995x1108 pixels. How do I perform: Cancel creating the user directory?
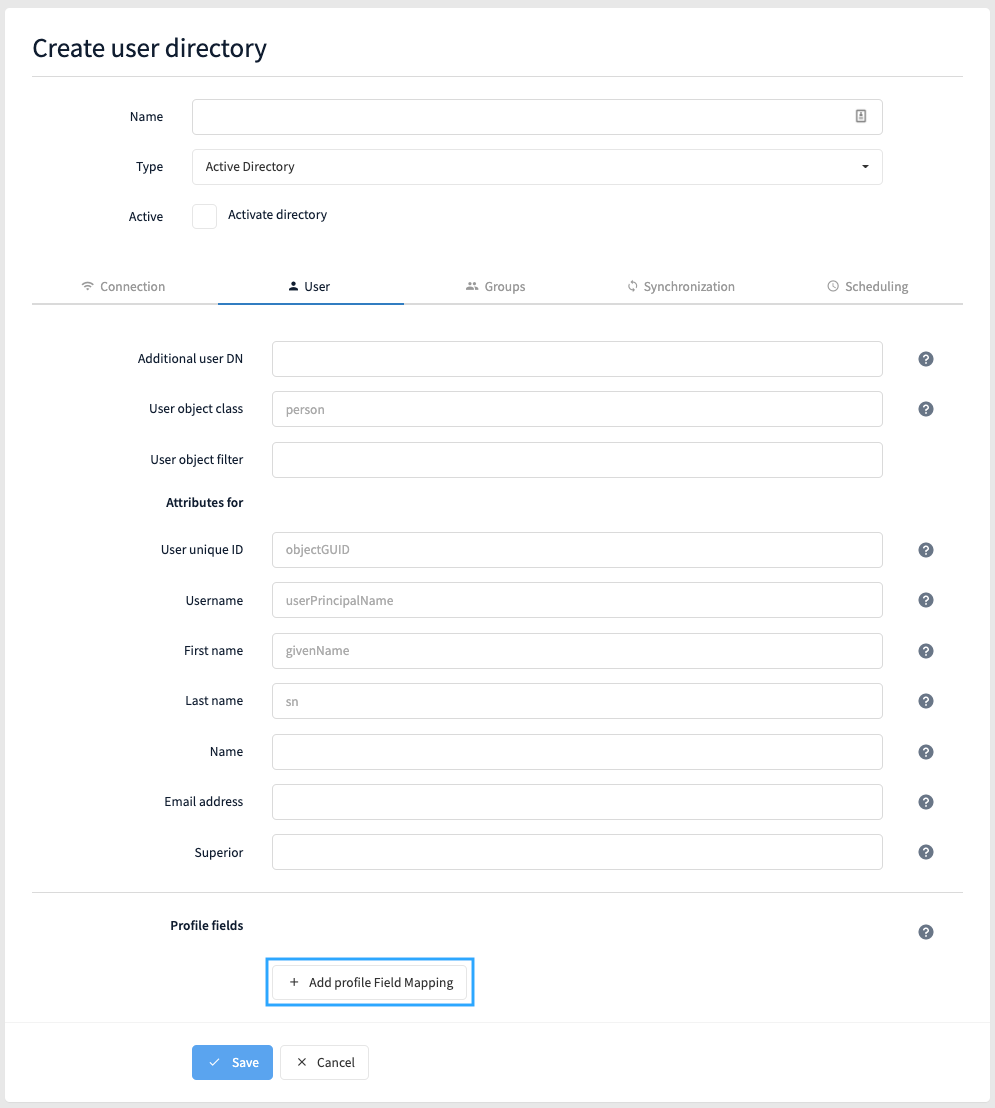pos(324,1062)
